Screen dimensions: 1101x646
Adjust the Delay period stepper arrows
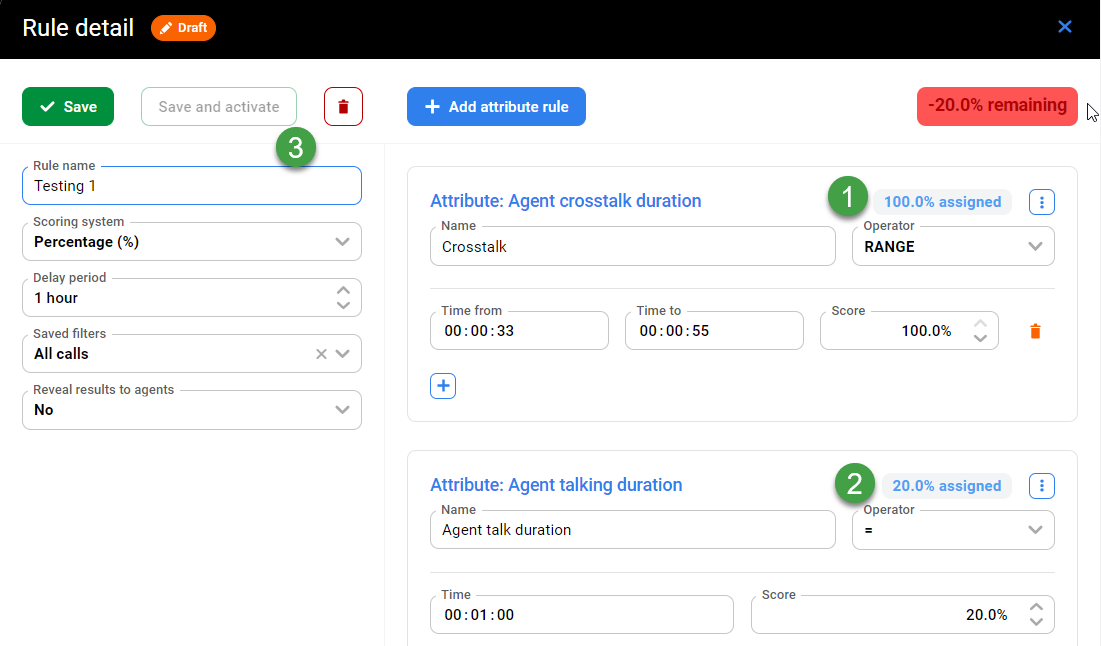[x=343, y=298]
